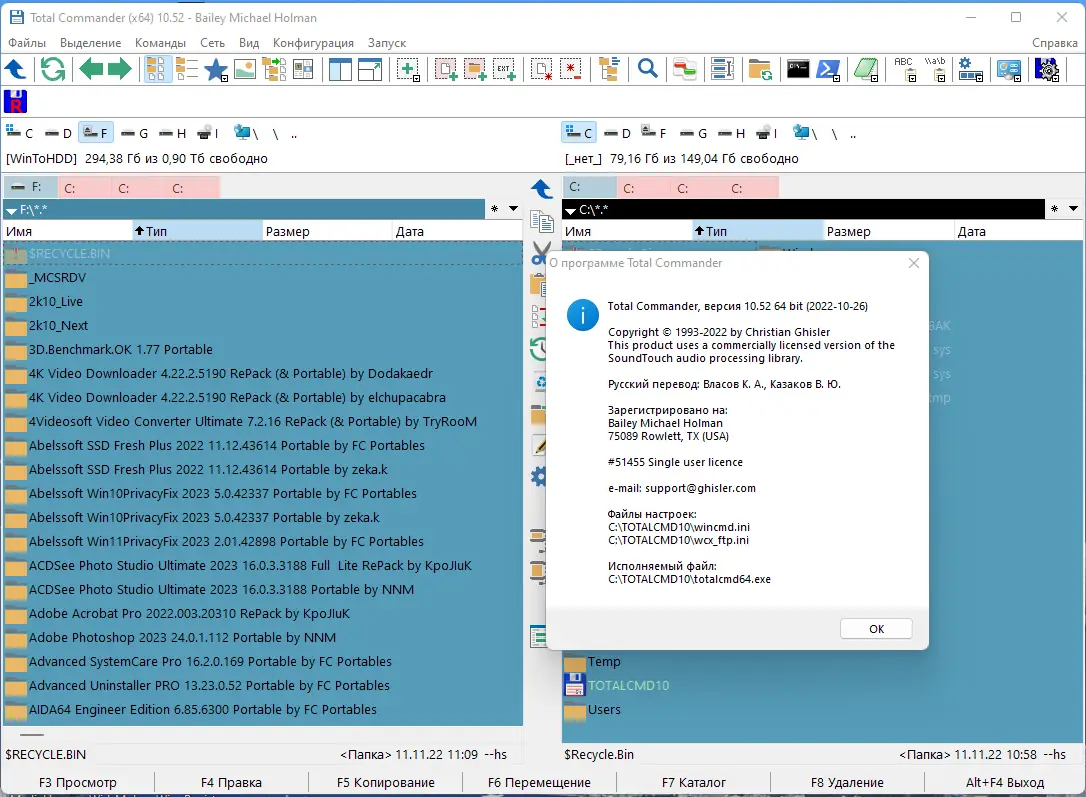Screen dimensions: 1086x797
Task: Open the directory hotlist star
Action: pos(215,69)
